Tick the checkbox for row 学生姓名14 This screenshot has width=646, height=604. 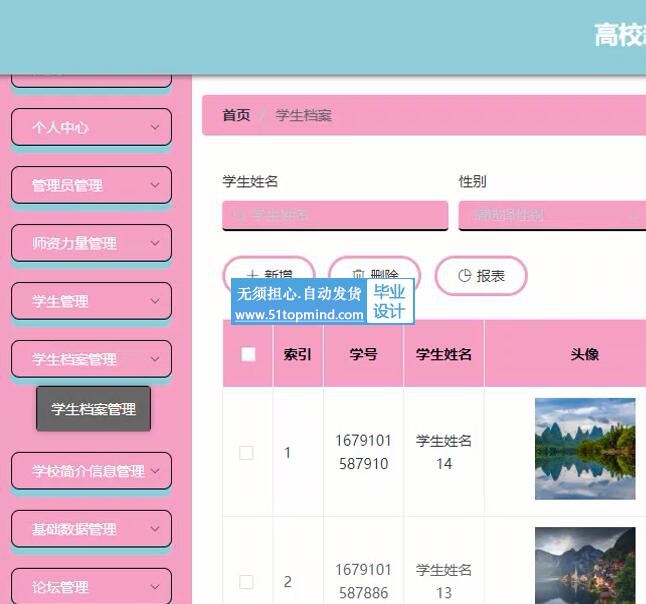[x=246, y=452]
